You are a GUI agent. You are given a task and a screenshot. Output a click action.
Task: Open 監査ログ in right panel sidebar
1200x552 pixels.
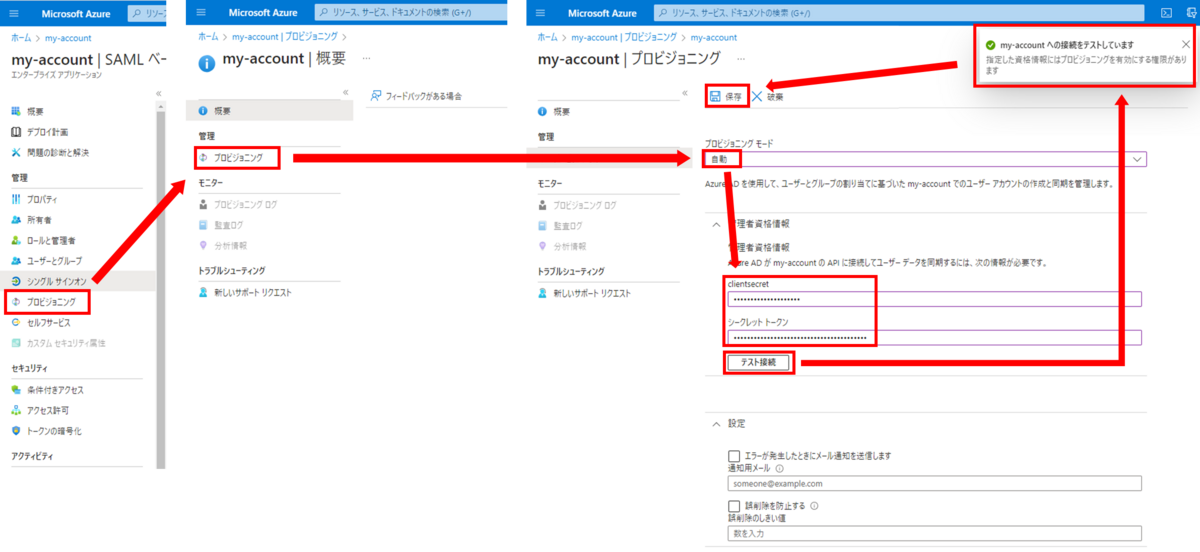click(x=560, y=225)
